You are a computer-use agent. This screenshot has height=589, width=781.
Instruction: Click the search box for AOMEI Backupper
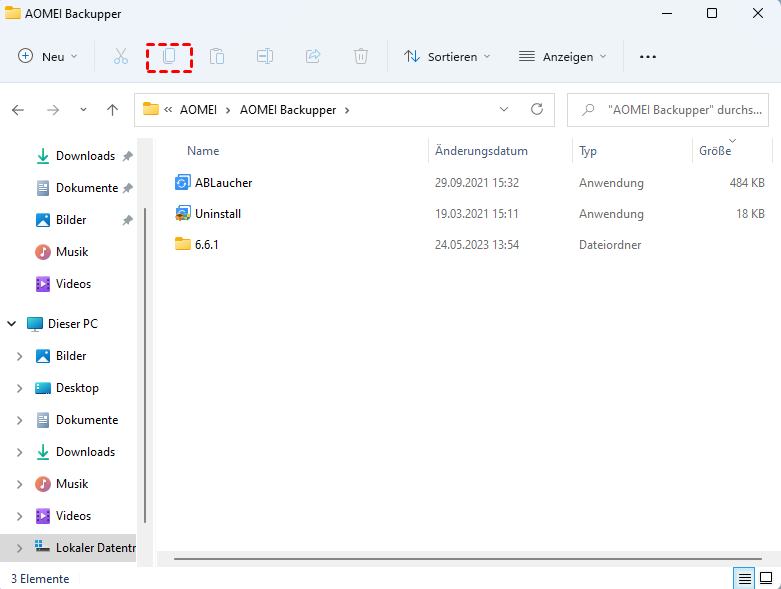point(668,110)
